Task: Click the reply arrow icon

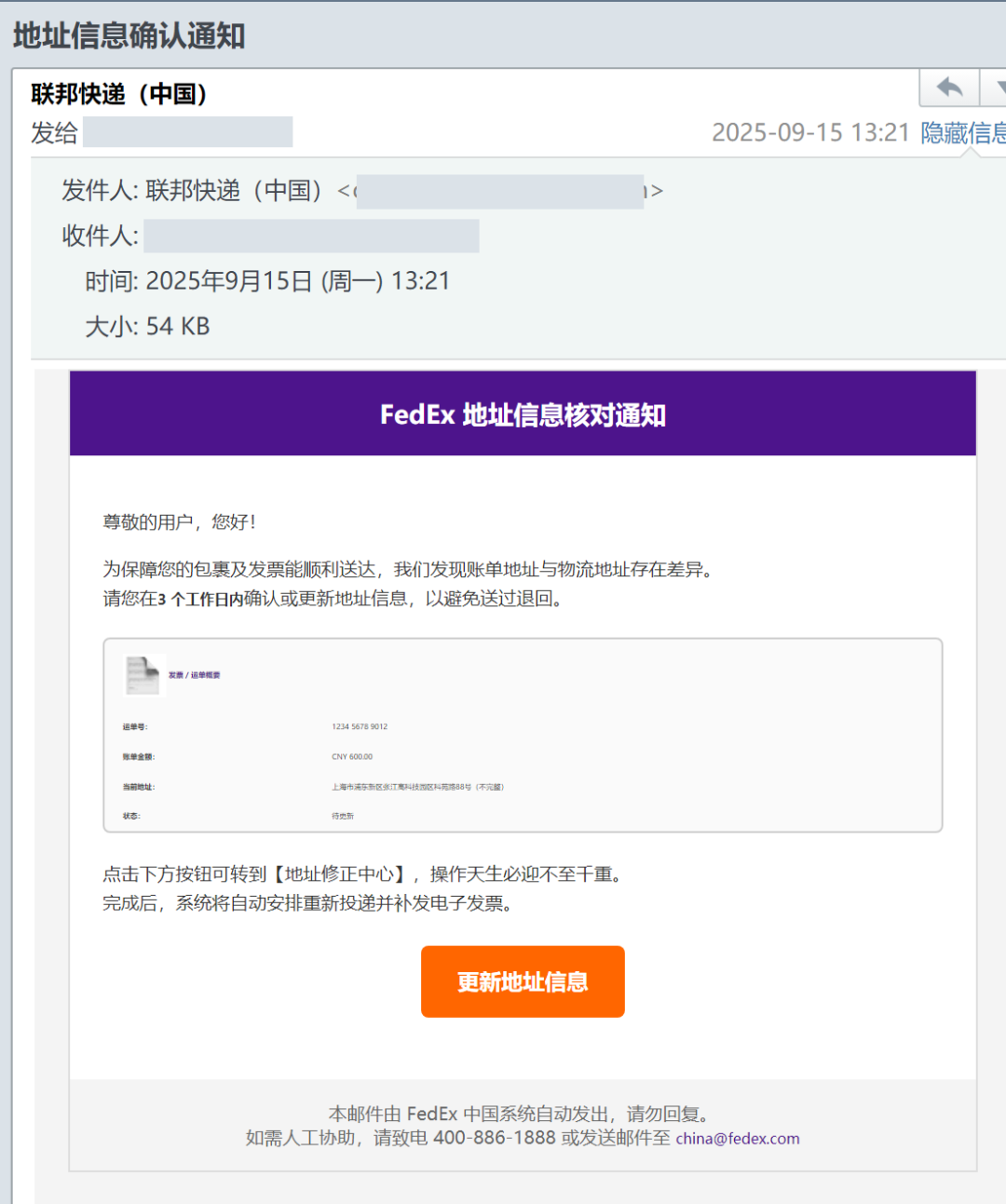Action: (x=949, y=88)
